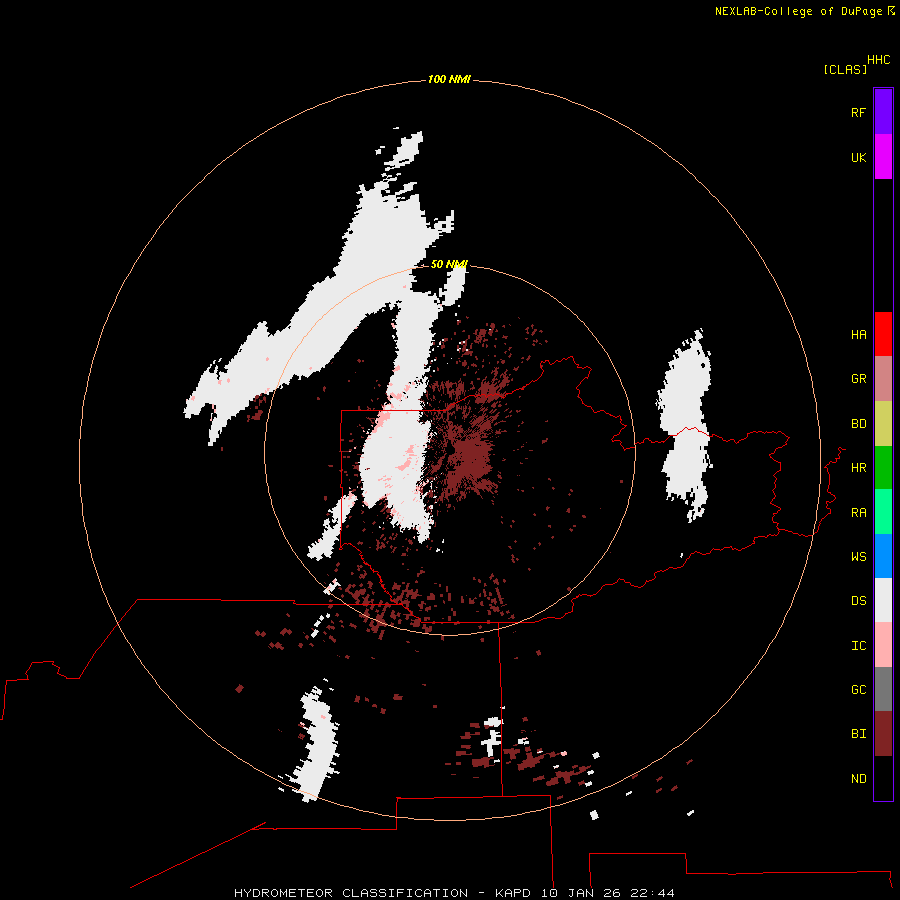The width and height of the screenshot is (900, 900).
Task: Click the WS legend label
Action: click(x=858, y=557)
